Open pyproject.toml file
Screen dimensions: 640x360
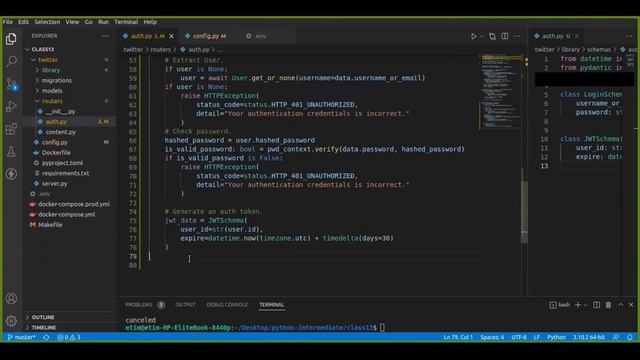69,163
